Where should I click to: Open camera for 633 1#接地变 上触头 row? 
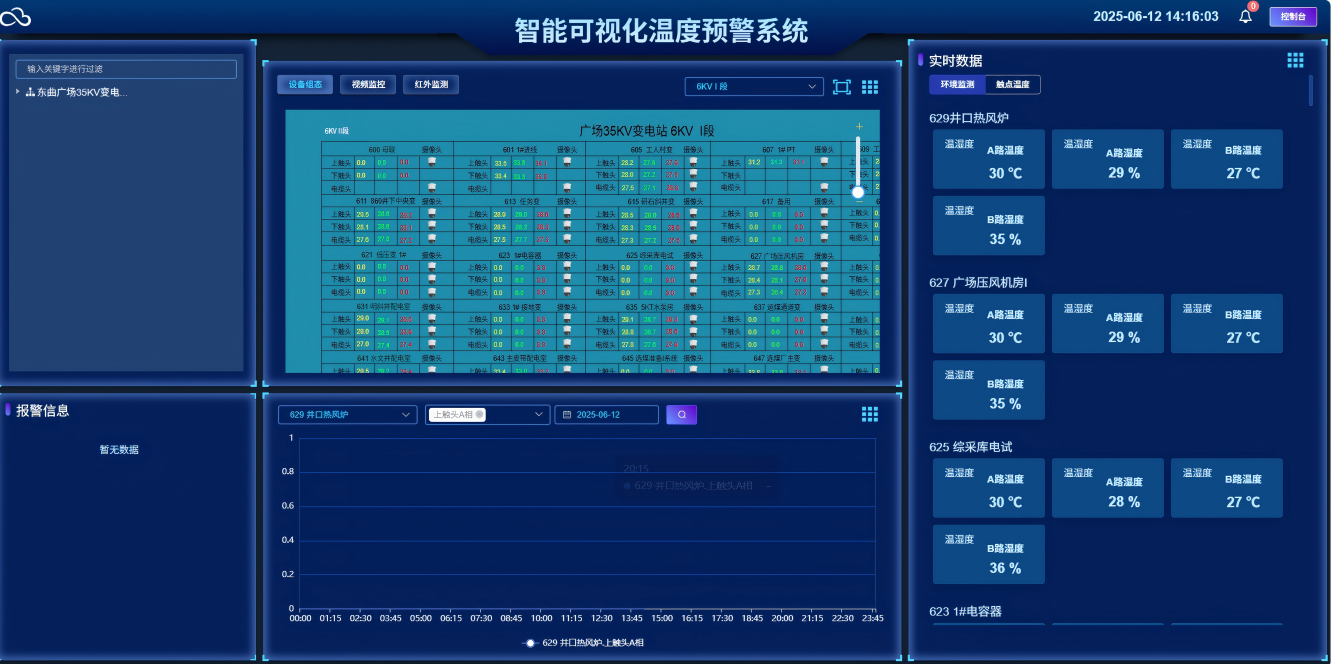[x=567, y=318]
